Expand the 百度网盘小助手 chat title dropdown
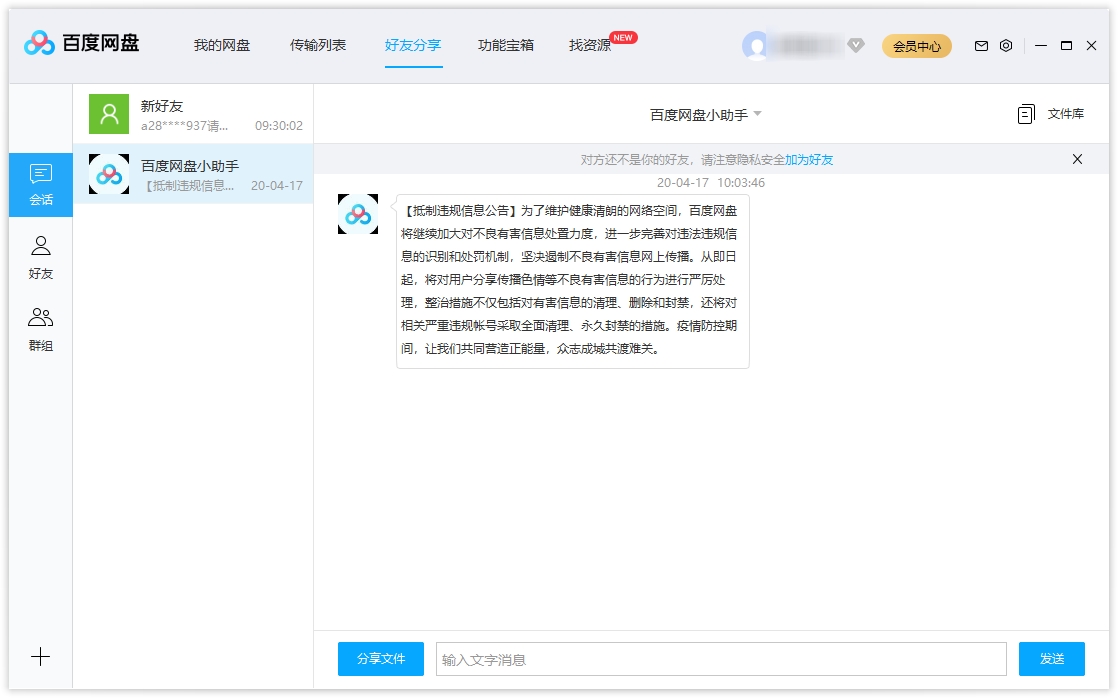 click(757, 113)
